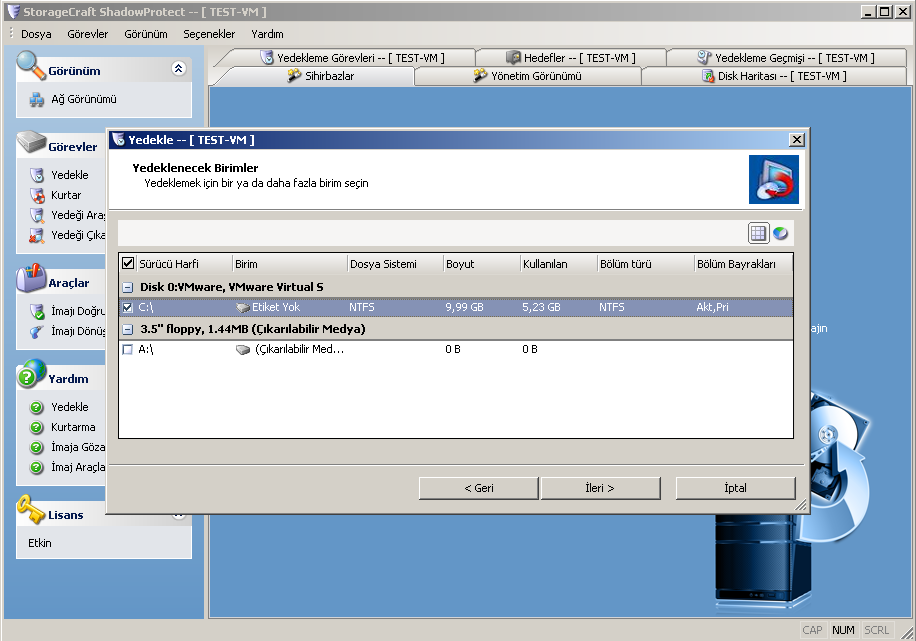Click the Görevler hard drive icon
Screen dimensions: 916x641
tap(31, 142)
